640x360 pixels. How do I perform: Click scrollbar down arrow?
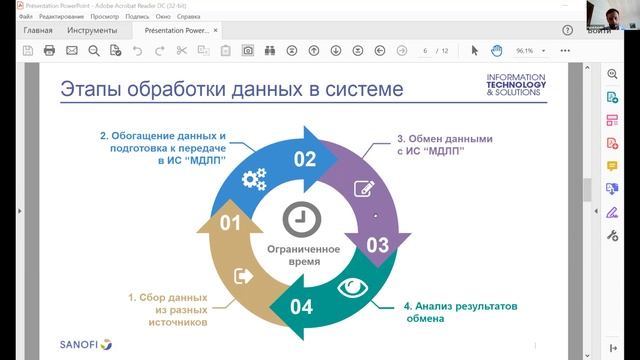[587, 356]
